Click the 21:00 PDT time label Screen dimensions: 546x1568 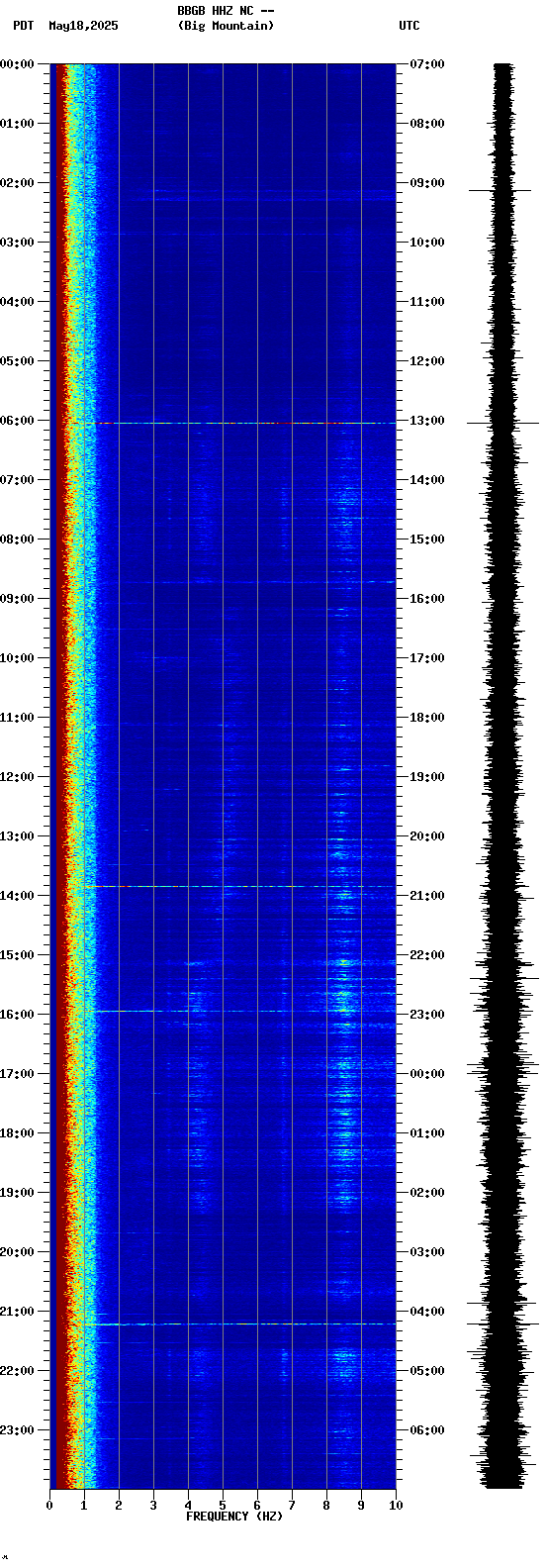point(17,1312)
